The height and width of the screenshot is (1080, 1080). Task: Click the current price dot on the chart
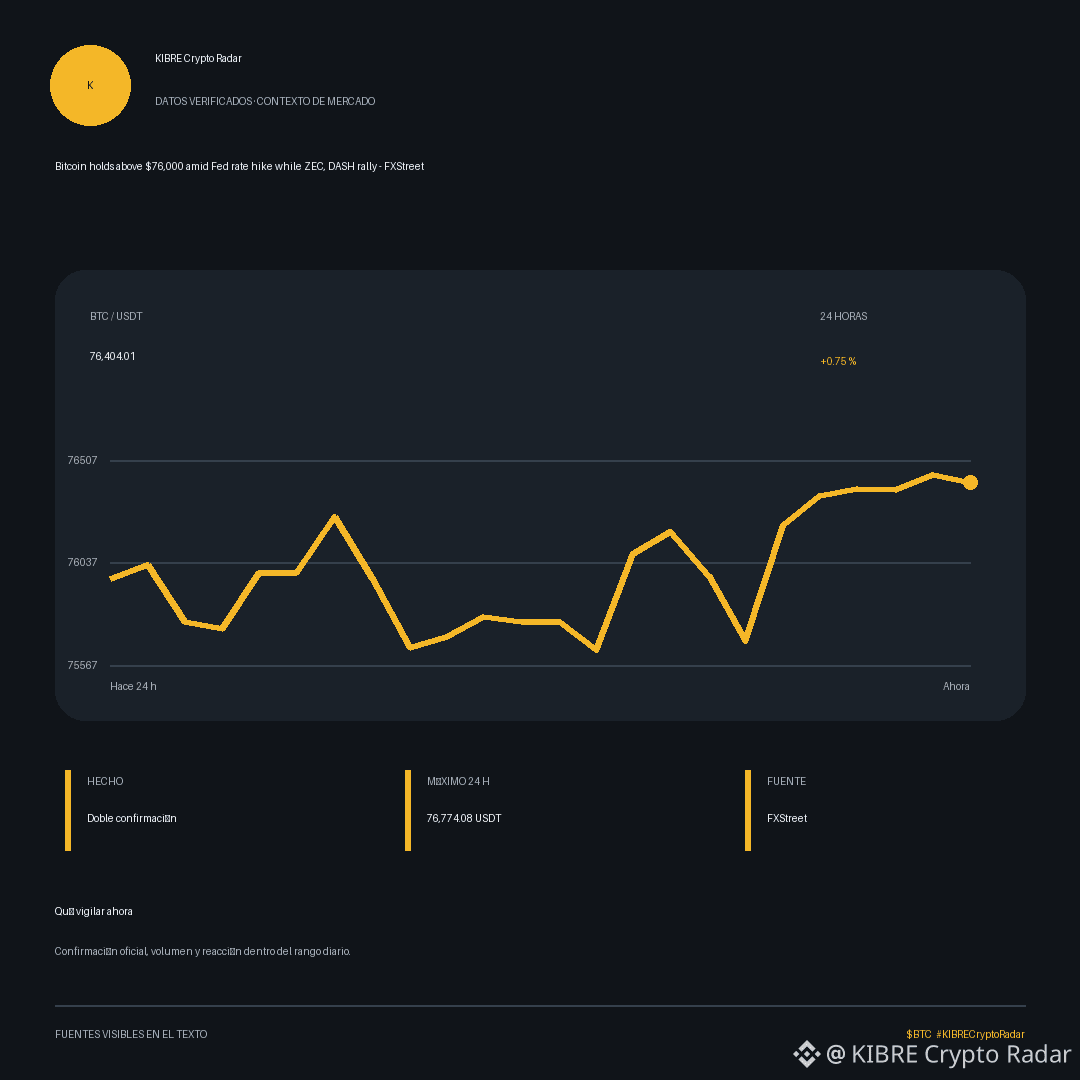coord(970,482)
